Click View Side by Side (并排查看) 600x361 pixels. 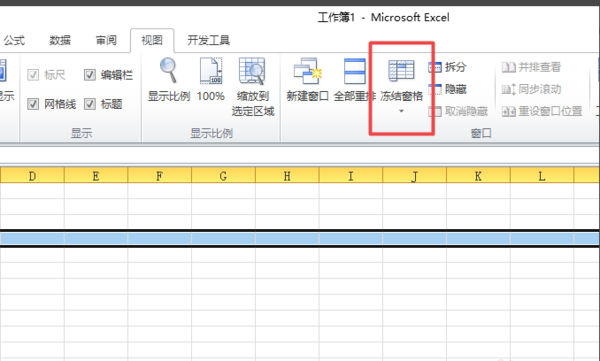tap(531, 67)
